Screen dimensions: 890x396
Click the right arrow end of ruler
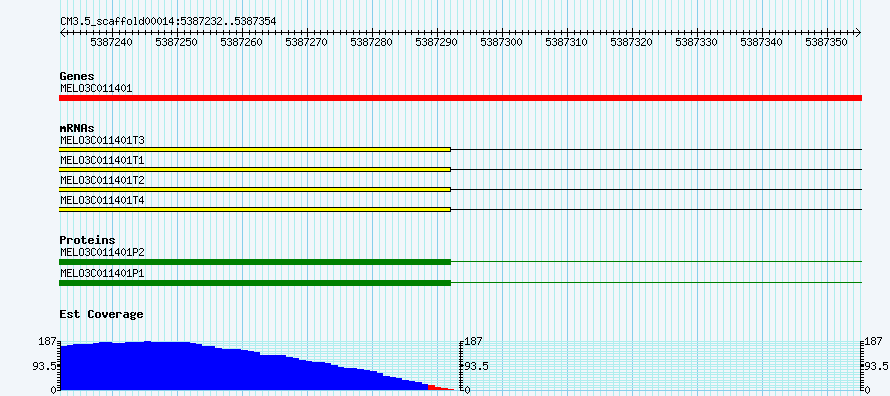click(858, 32)
